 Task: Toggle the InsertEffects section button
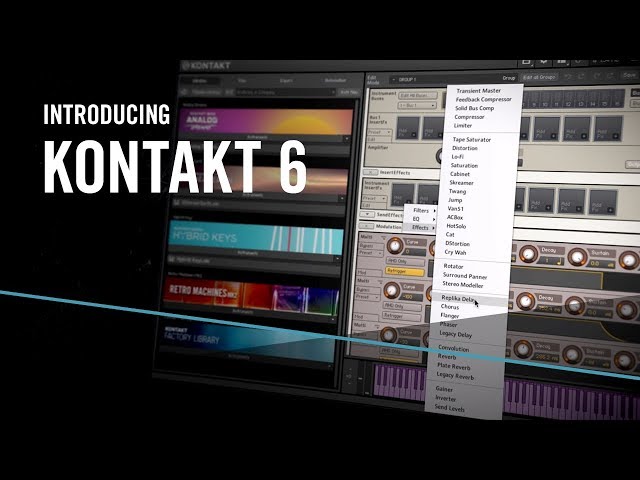click(371, 173)
